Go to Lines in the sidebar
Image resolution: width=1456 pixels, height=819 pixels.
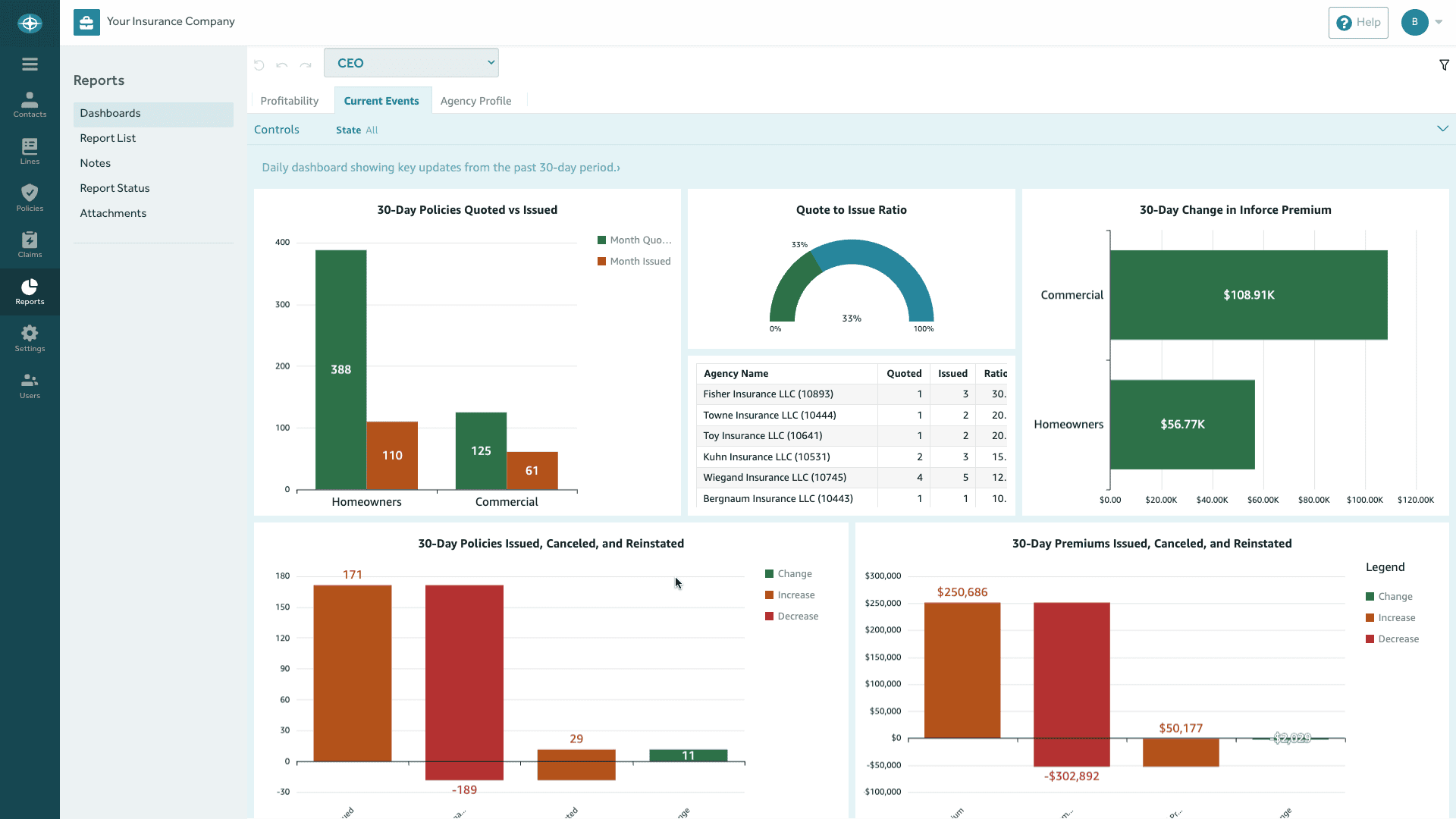(30, 152)
